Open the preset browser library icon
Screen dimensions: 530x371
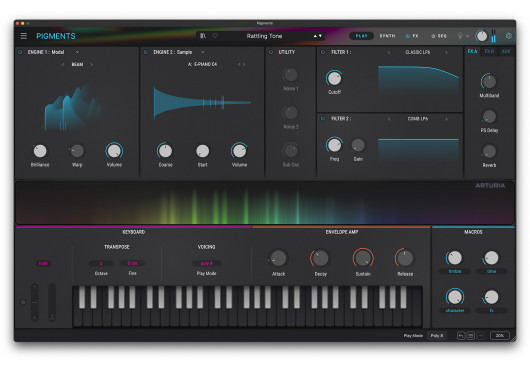tap(203, 36)
